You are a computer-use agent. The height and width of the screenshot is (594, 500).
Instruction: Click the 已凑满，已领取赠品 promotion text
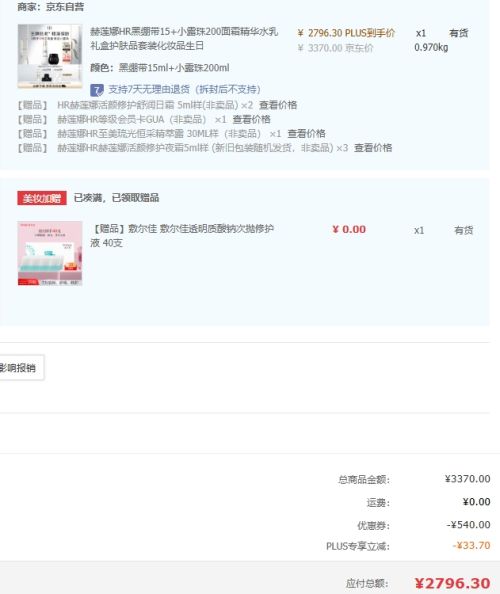tap(116, 198)
